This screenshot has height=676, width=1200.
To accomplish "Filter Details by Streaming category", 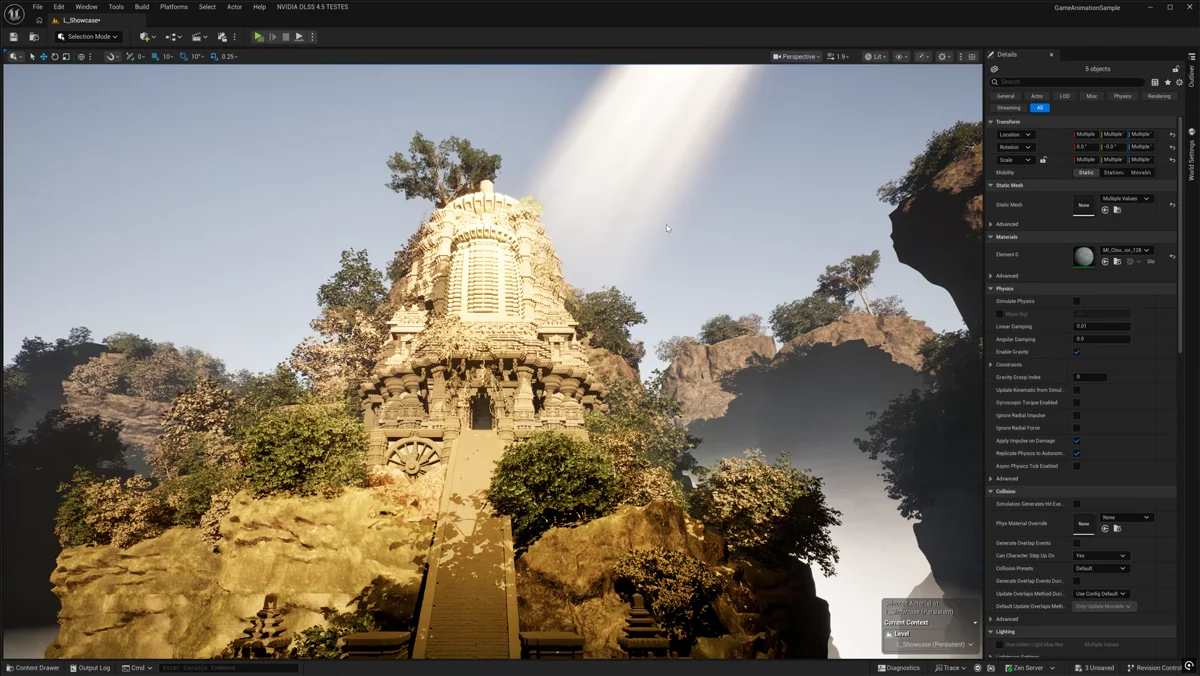I will tap(1008, 108).
